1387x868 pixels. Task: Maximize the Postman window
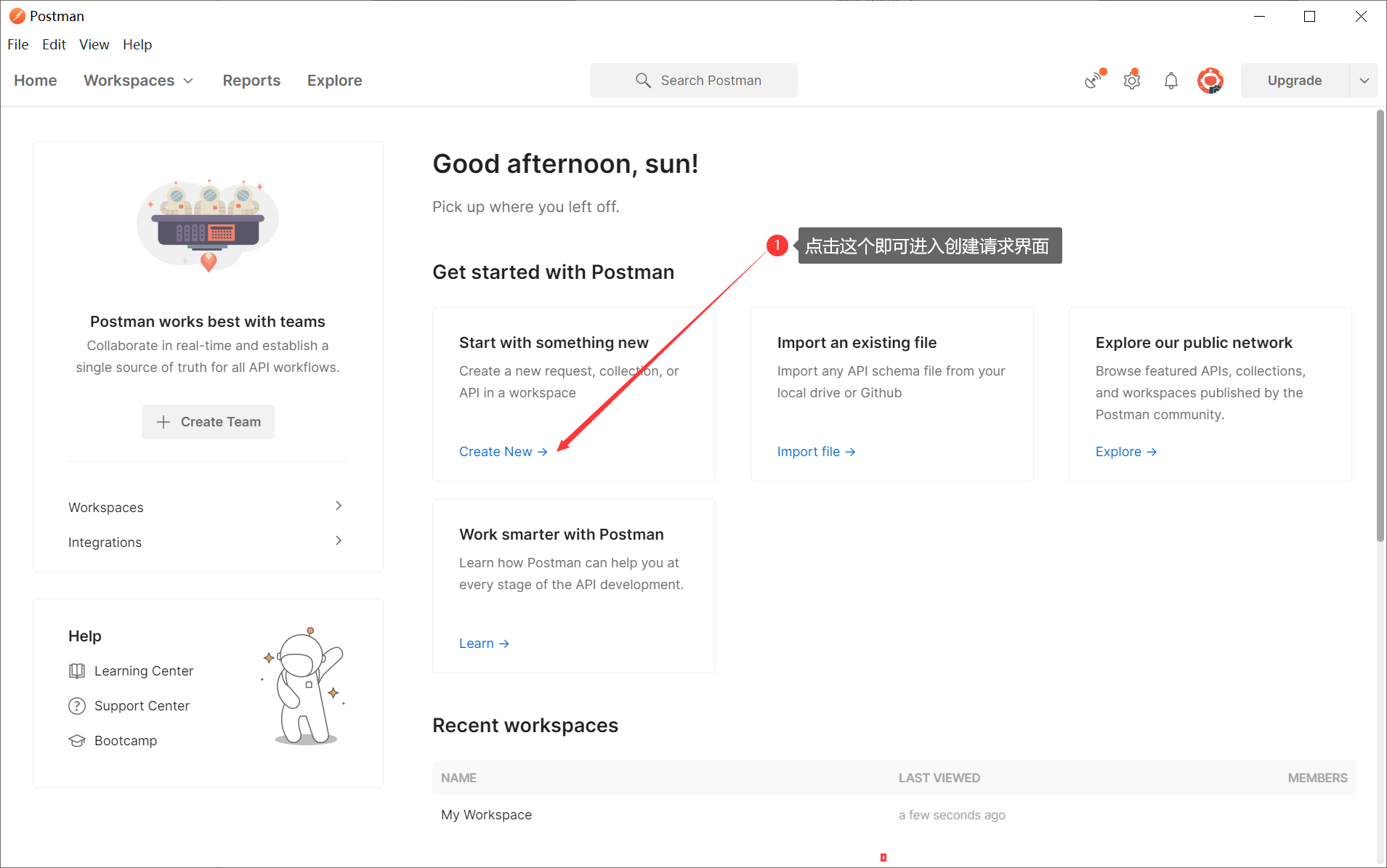pyautogui.click(x=1310, y=16)
